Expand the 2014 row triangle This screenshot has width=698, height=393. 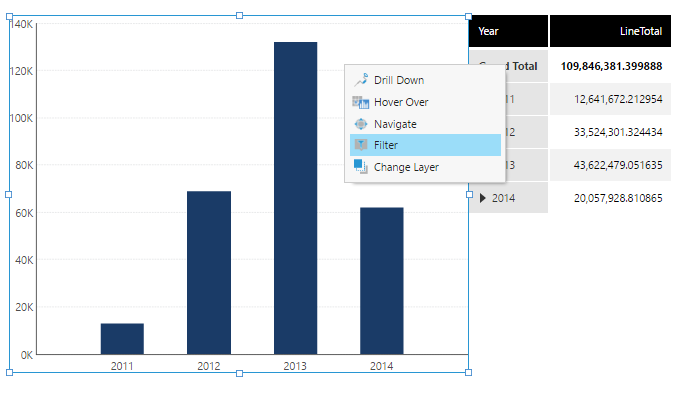point(483,198)
